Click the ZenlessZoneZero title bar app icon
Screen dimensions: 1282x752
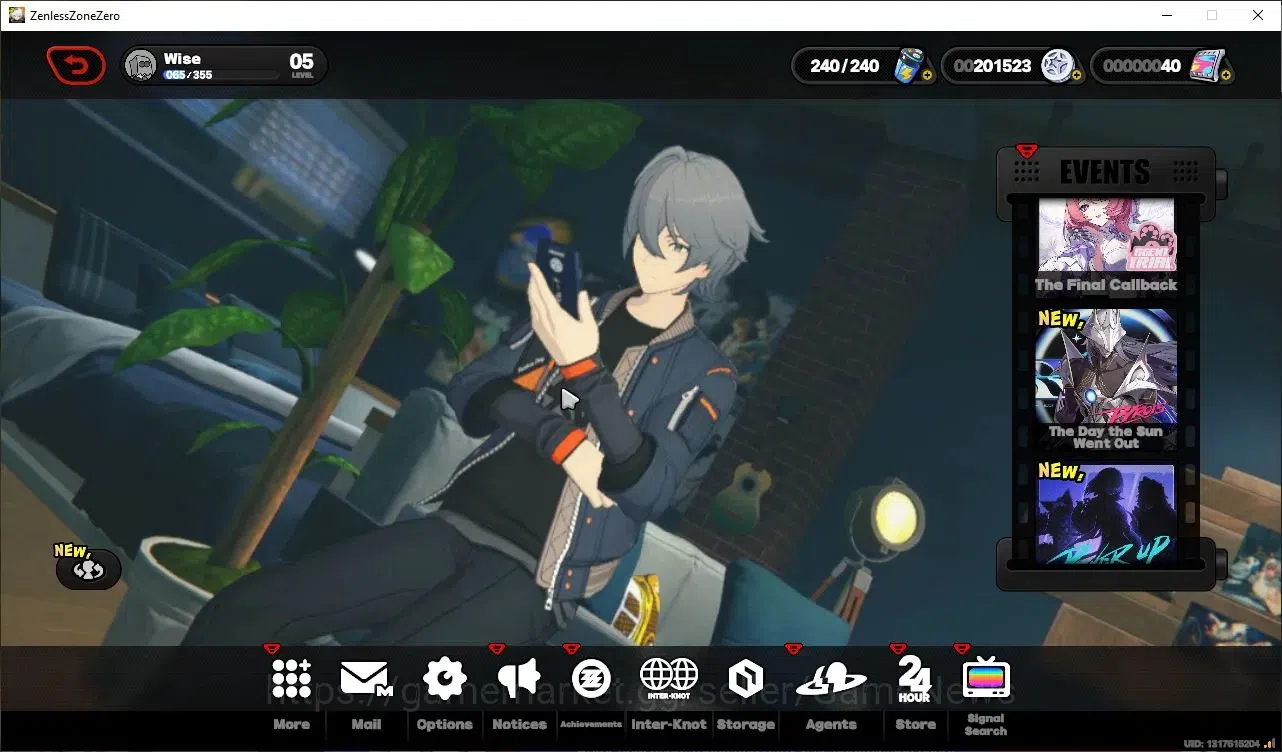point(17,15)
